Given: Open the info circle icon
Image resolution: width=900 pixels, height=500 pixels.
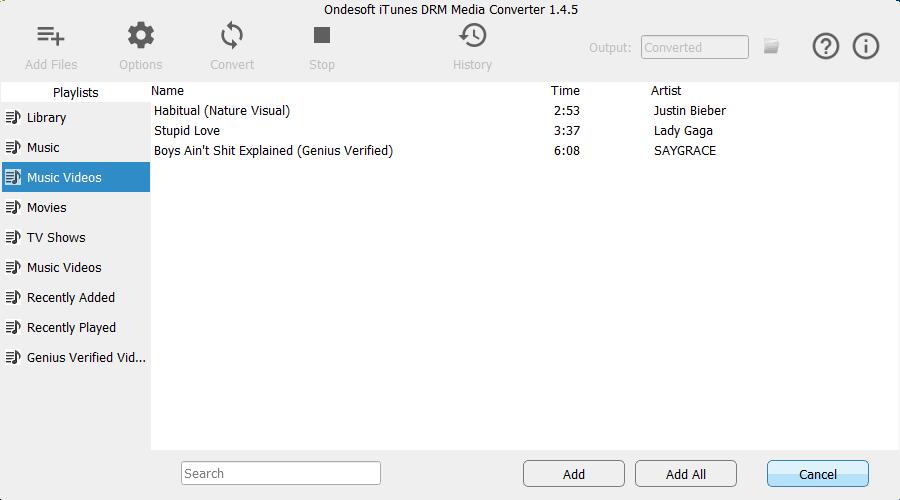Looking at the screenshot, I should [x=866, y=46].
